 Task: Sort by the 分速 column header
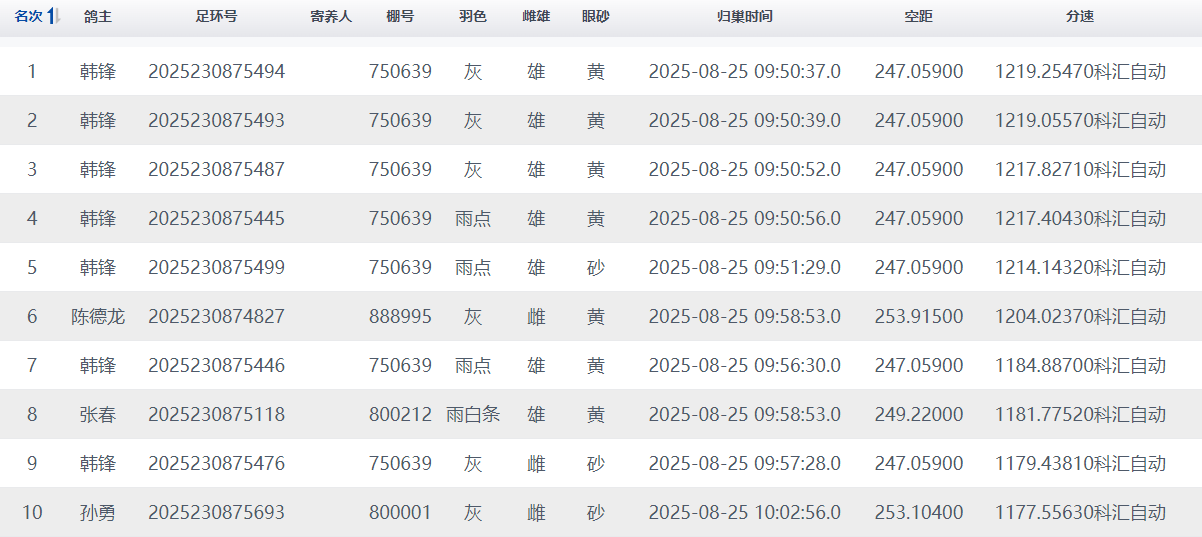(1080, 17)
